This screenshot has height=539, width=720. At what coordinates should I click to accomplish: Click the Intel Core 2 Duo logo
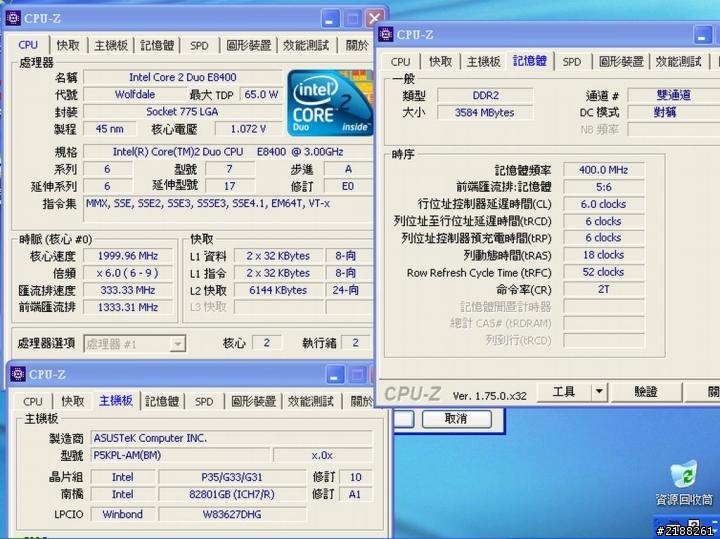329,103
